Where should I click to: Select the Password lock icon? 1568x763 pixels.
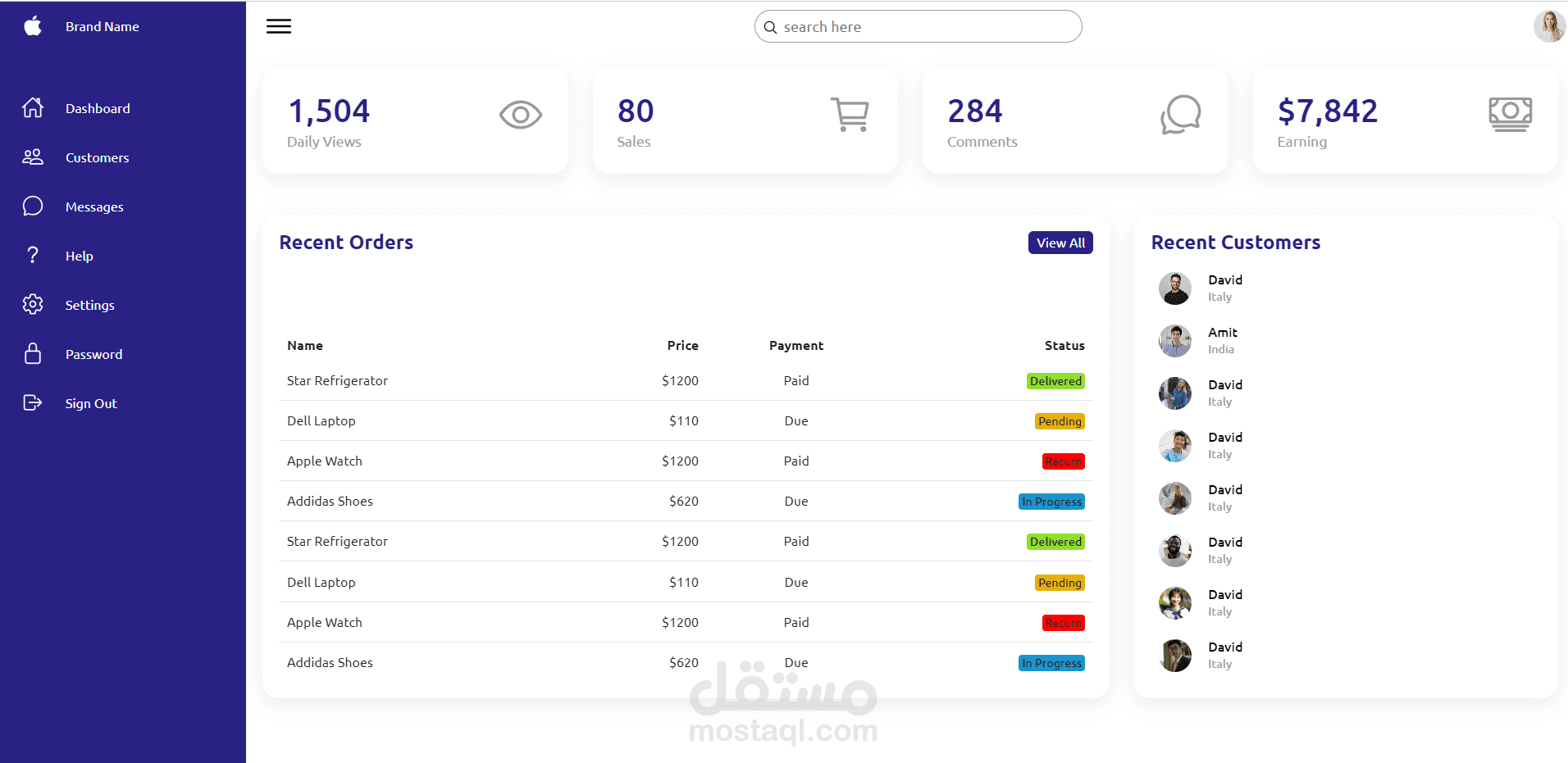[33, 353]
